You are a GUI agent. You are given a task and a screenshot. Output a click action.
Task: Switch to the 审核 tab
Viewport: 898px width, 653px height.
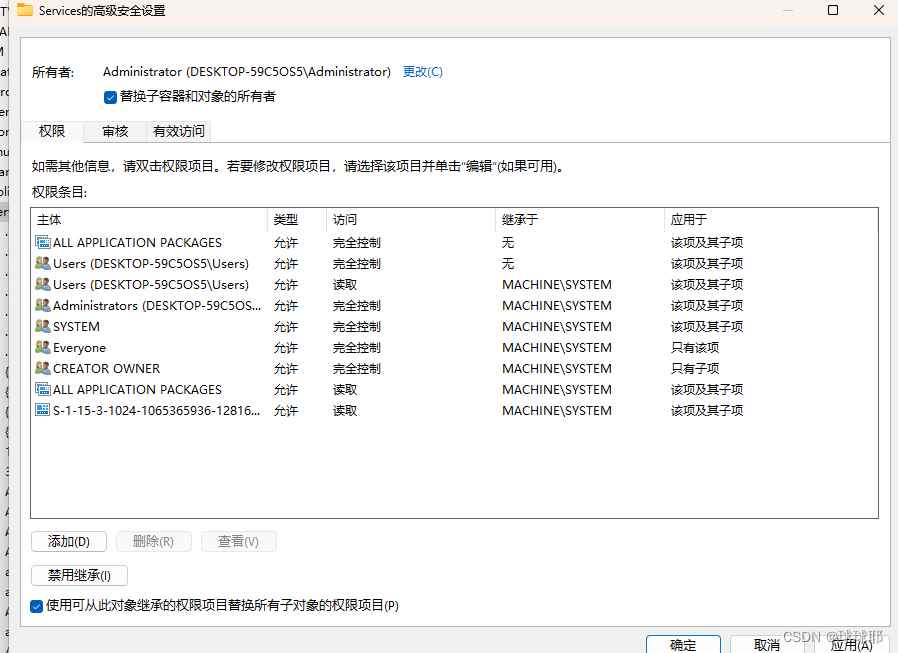coord(114,130)
